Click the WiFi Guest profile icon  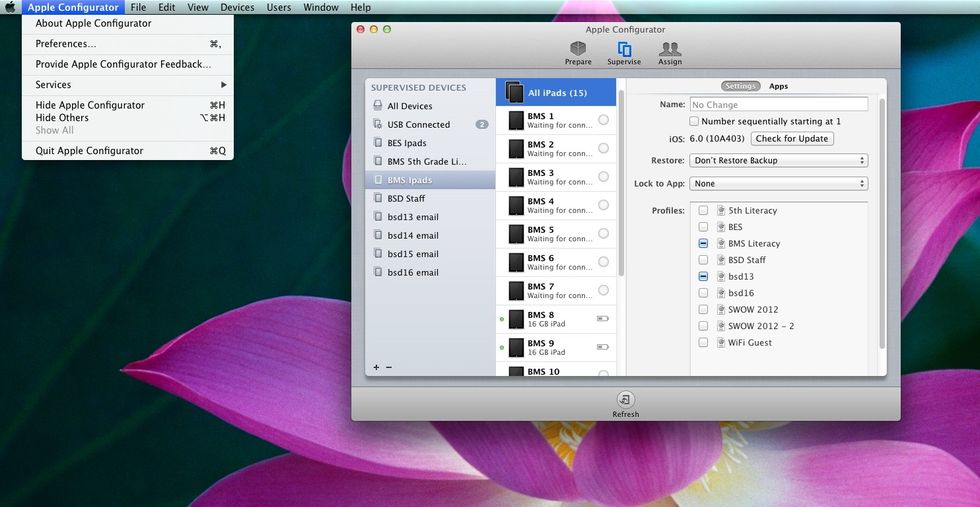pos(721,343)
